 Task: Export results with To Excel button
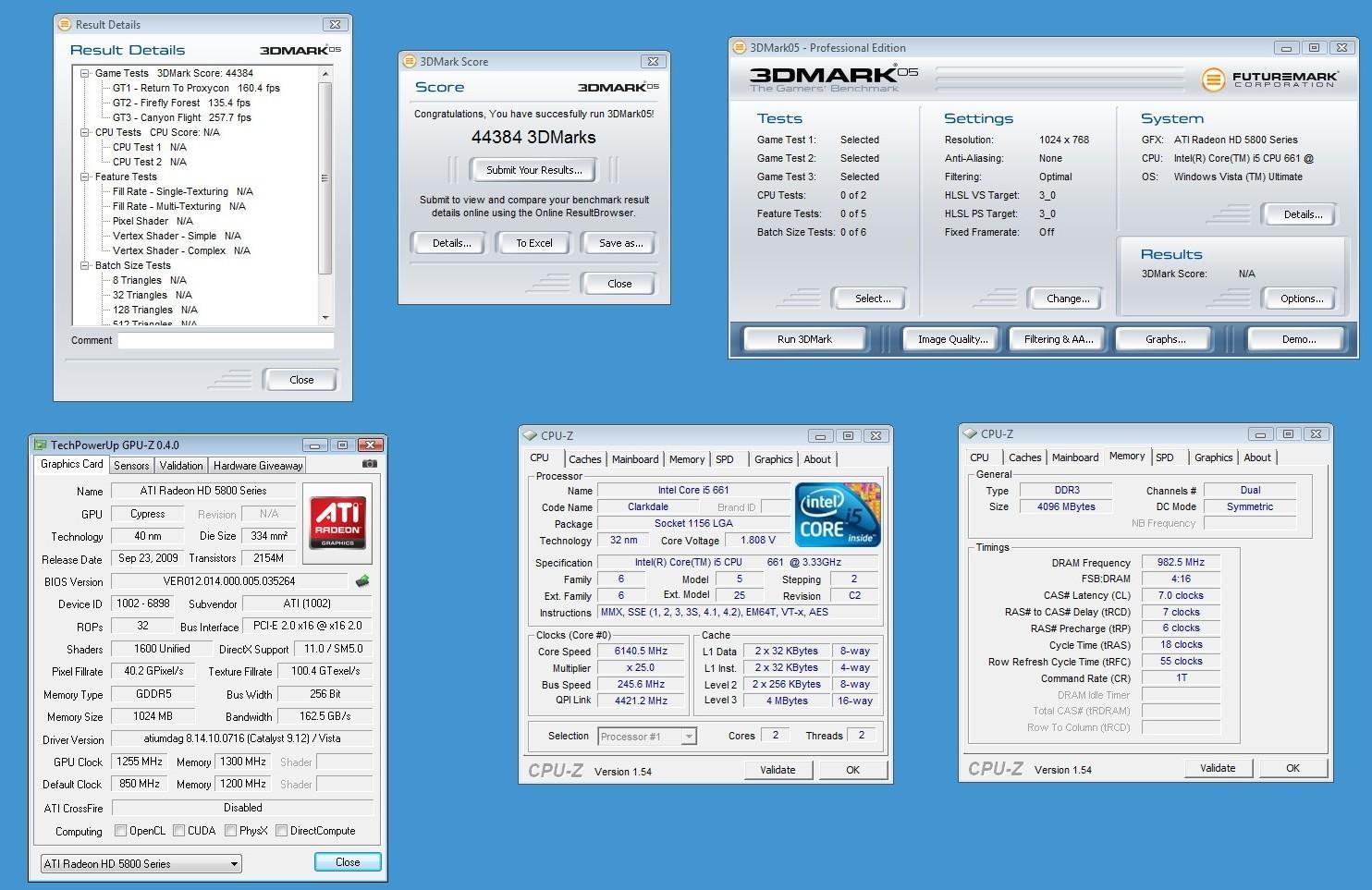[533, 243]
